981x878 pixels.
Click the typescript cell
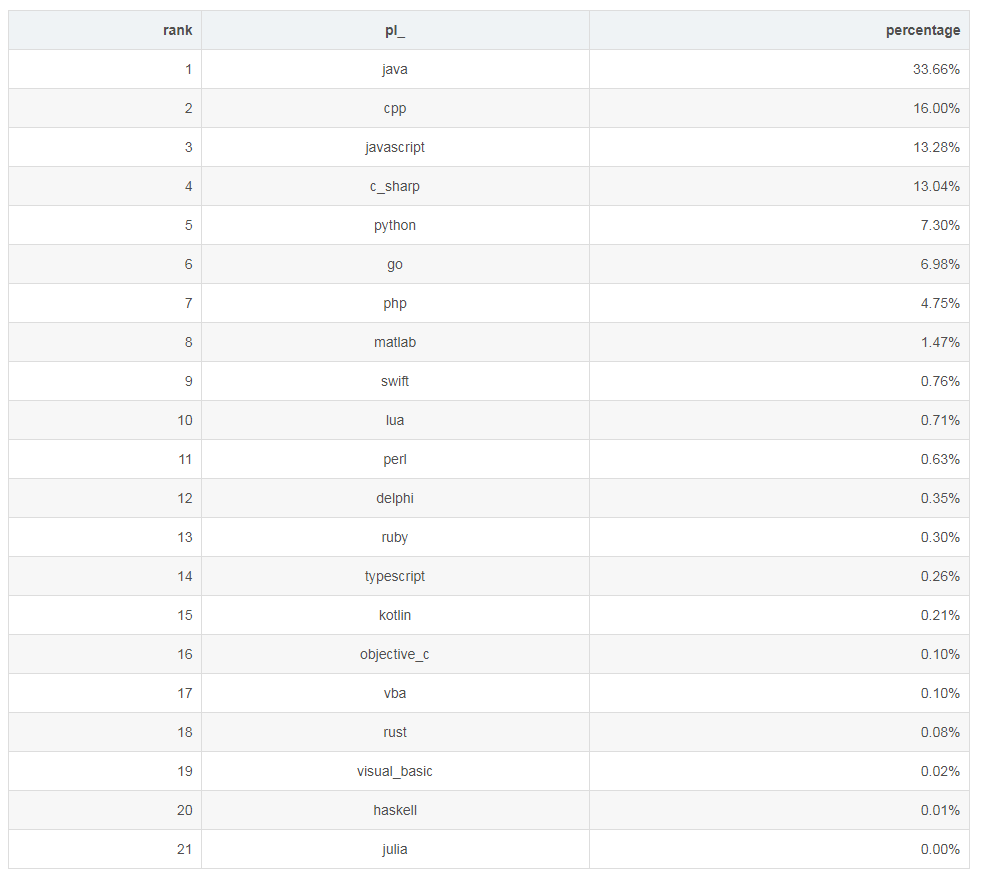coord(395,576)
